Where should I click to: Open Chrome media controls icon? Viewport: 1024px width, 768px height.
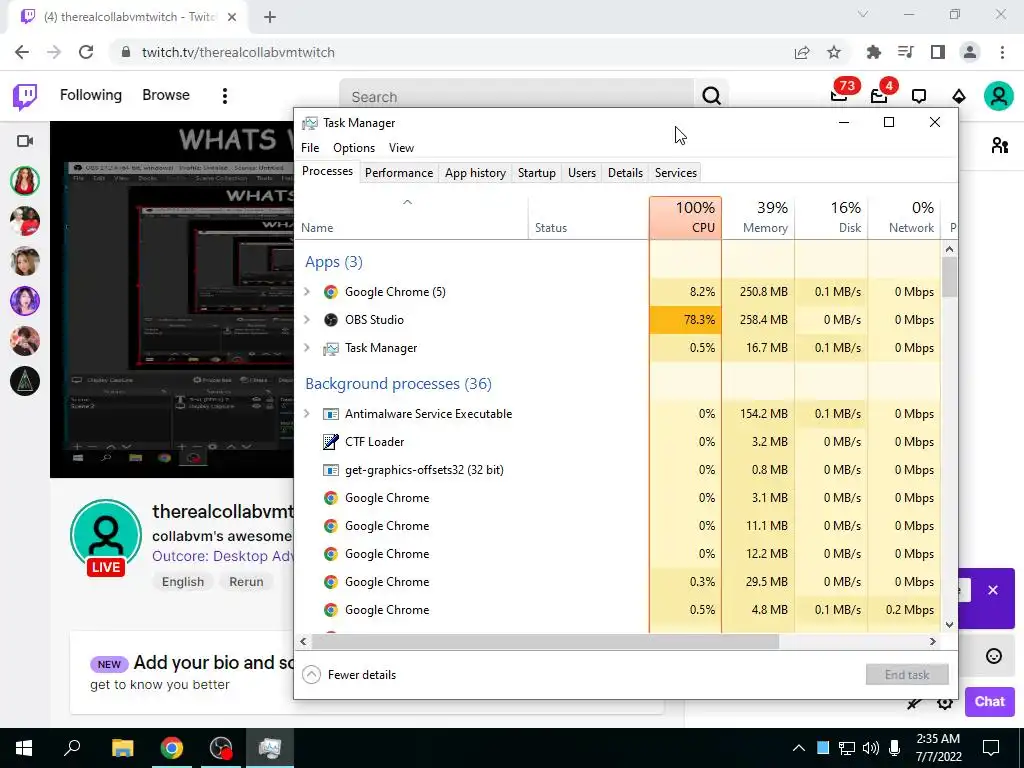click(905, 52)
